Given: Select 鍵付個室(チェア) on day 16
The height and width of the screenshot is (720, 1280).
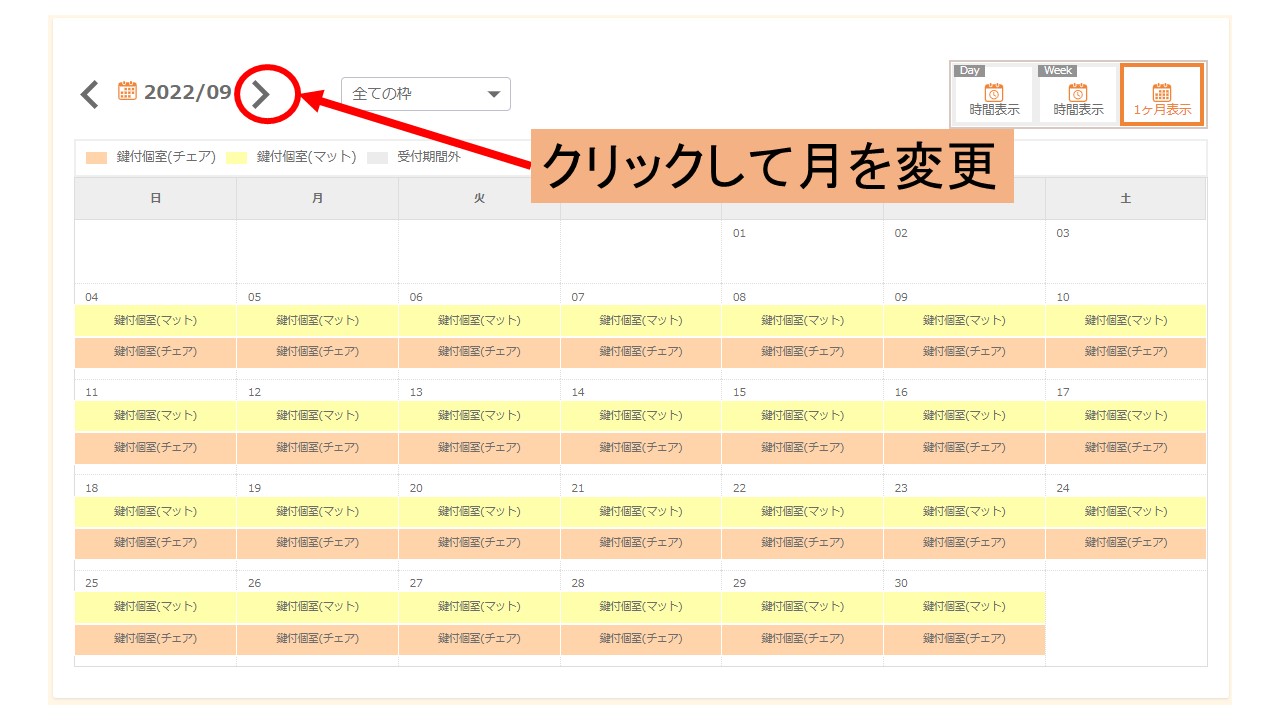Looking at the screenshot, I should (x=964, y=448).
